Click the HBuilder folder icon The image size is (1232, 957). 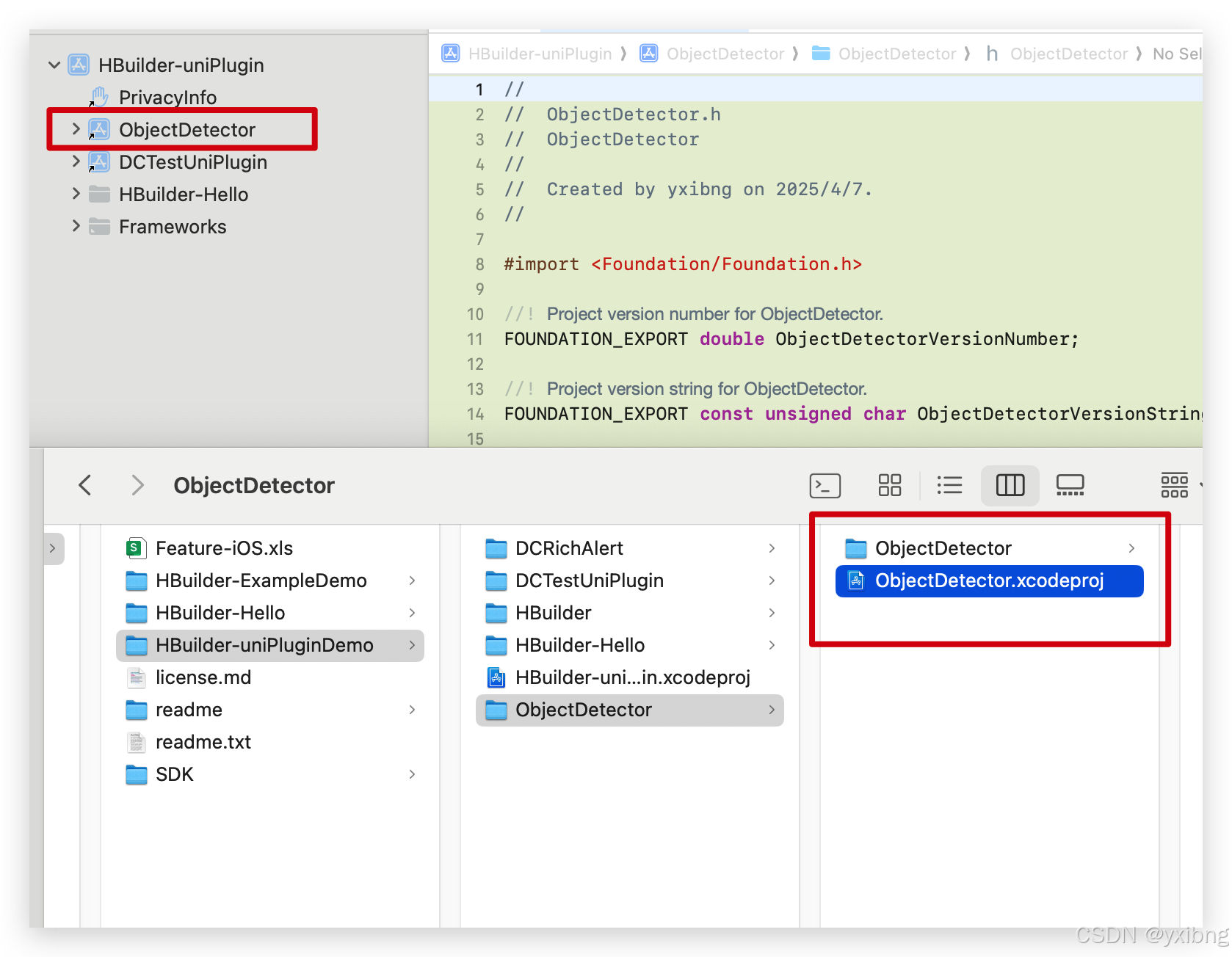(496, 613)
